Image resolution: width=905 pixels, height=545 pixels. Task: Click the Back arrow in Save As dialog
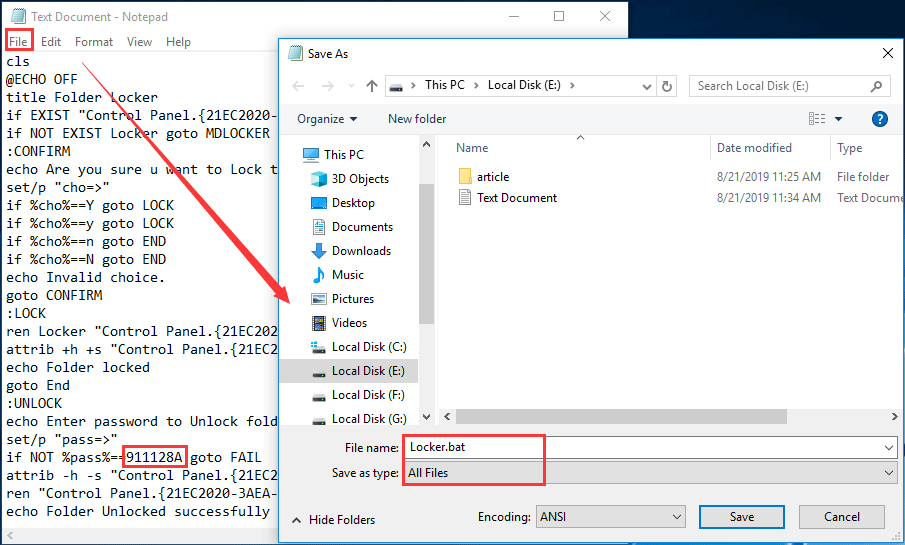coord(298,86)
